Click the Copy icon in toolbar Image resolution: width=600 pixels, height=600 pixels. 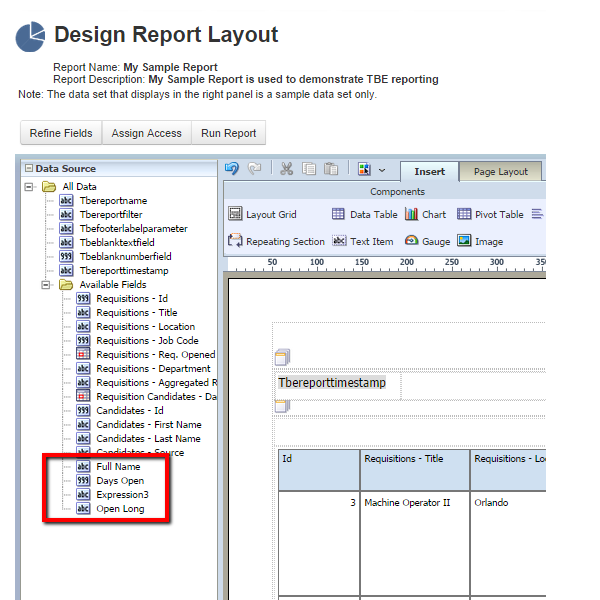point(309,168)
